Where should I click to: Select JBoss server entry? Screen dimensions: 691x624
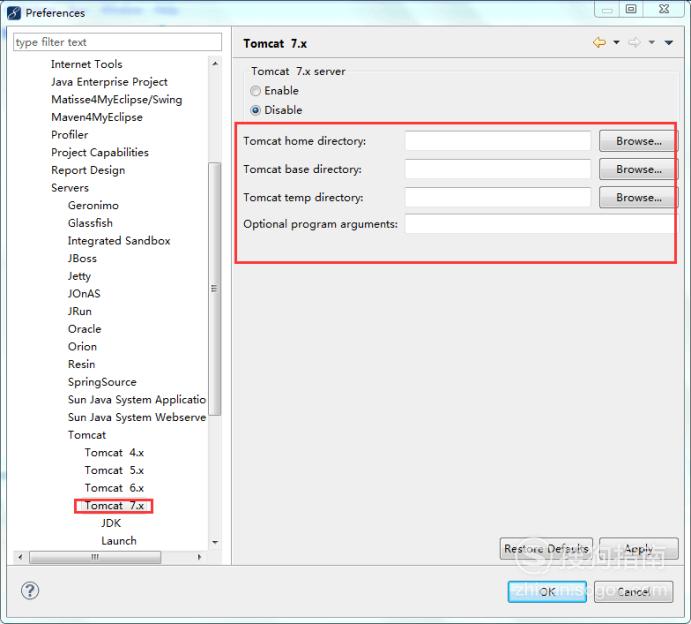click(82, 258)
